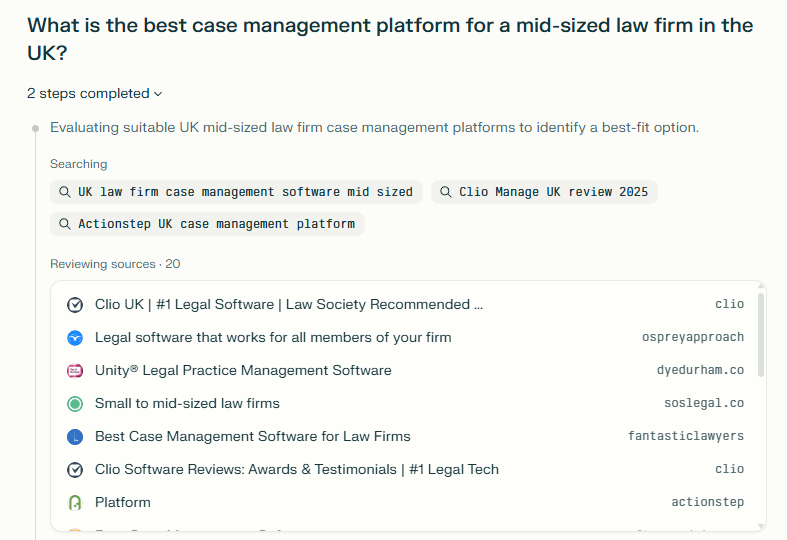The height and width of the screenshot is (540, 787).
Task: Click Clio favicon beside 'Clio UK | #1 Legal Software'
Action: click(x=75, y=305)
